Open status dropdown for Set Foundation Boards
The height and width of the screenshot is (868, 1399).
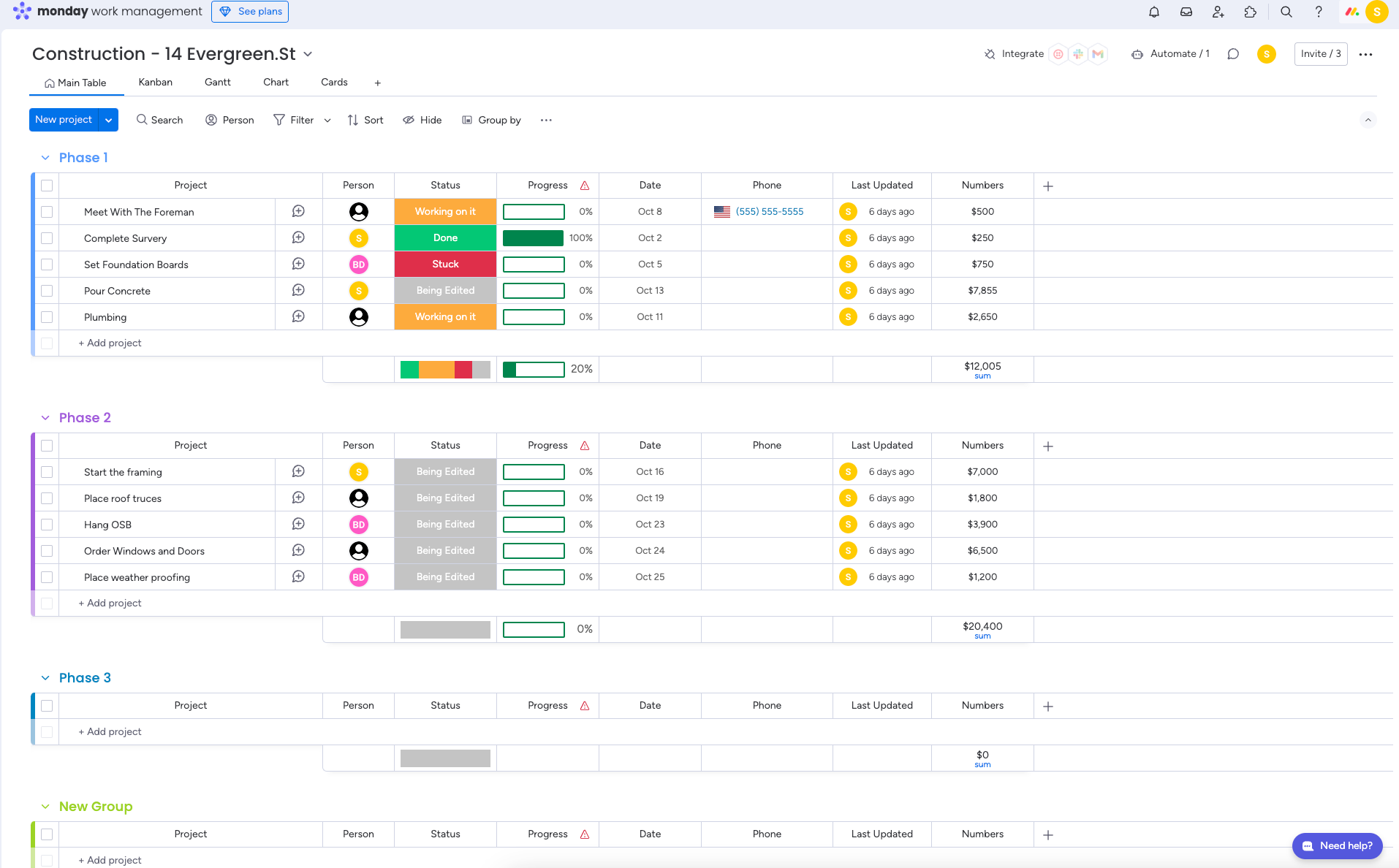(445, 264)
